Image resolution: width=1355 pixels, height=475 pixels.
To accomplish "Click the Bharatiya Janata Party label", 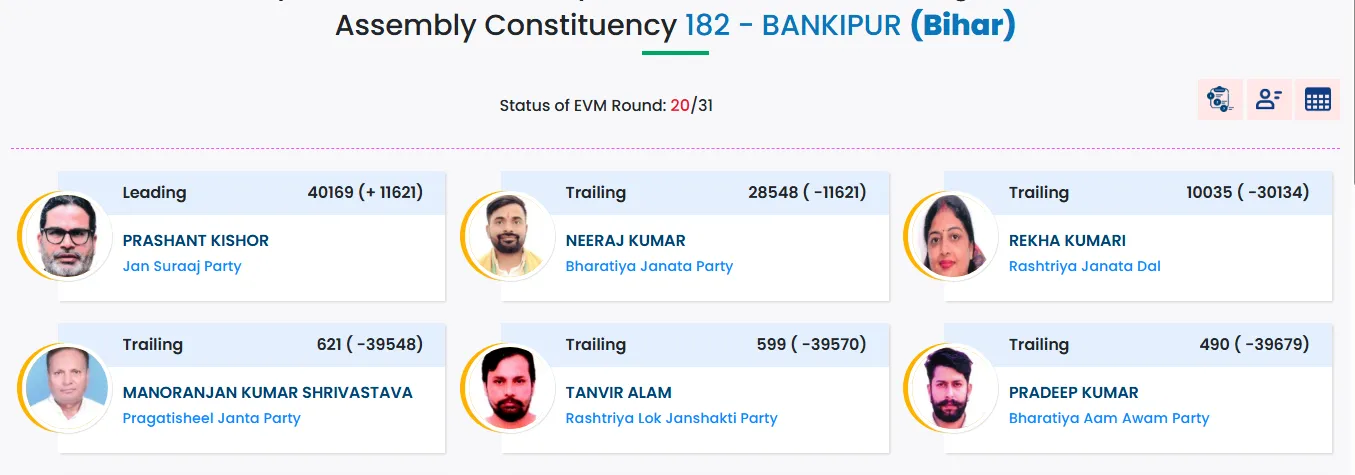I will tap(649, 266).
